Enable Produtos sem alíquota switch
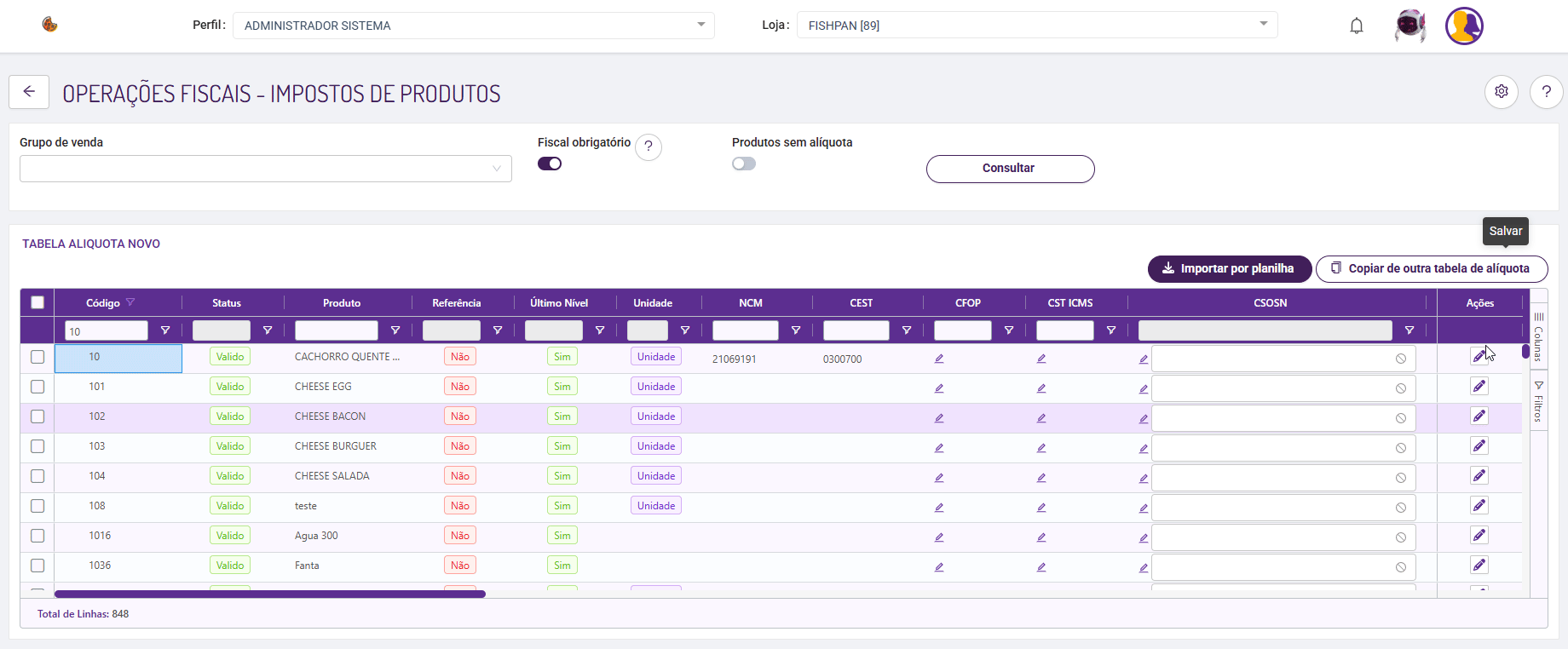 pyautogui.click(x=744, y=164)
